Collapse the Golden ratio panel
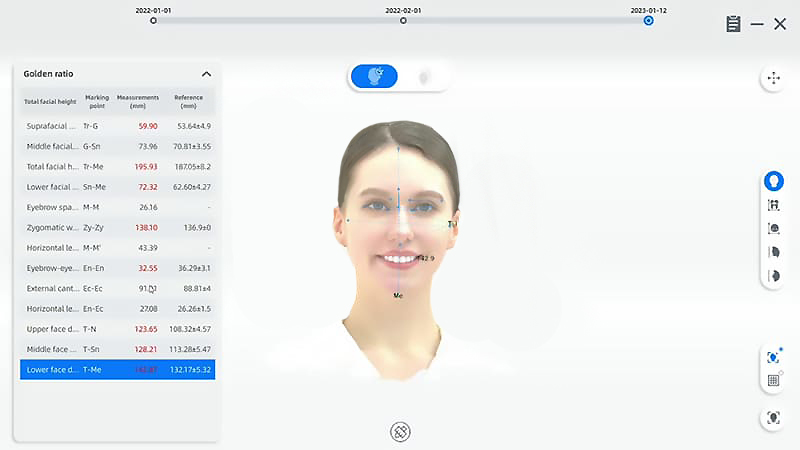This screenshot has width=800, height=450. 206,74
